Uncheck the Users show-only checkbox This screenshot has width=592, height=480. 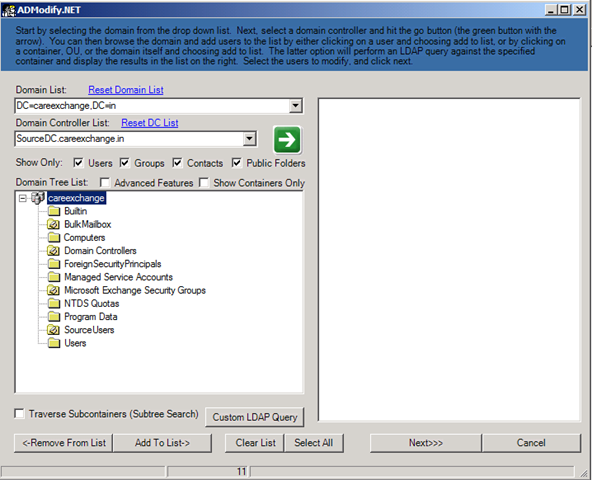pos(78,163)
